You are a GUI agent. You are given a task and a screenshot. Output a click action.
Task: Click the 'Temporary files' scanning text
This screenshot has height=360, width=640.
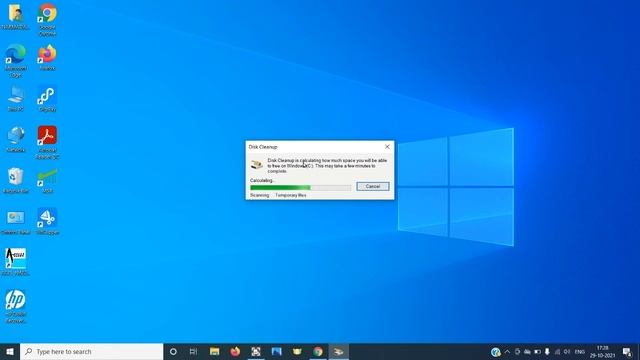tap(291, 195)
